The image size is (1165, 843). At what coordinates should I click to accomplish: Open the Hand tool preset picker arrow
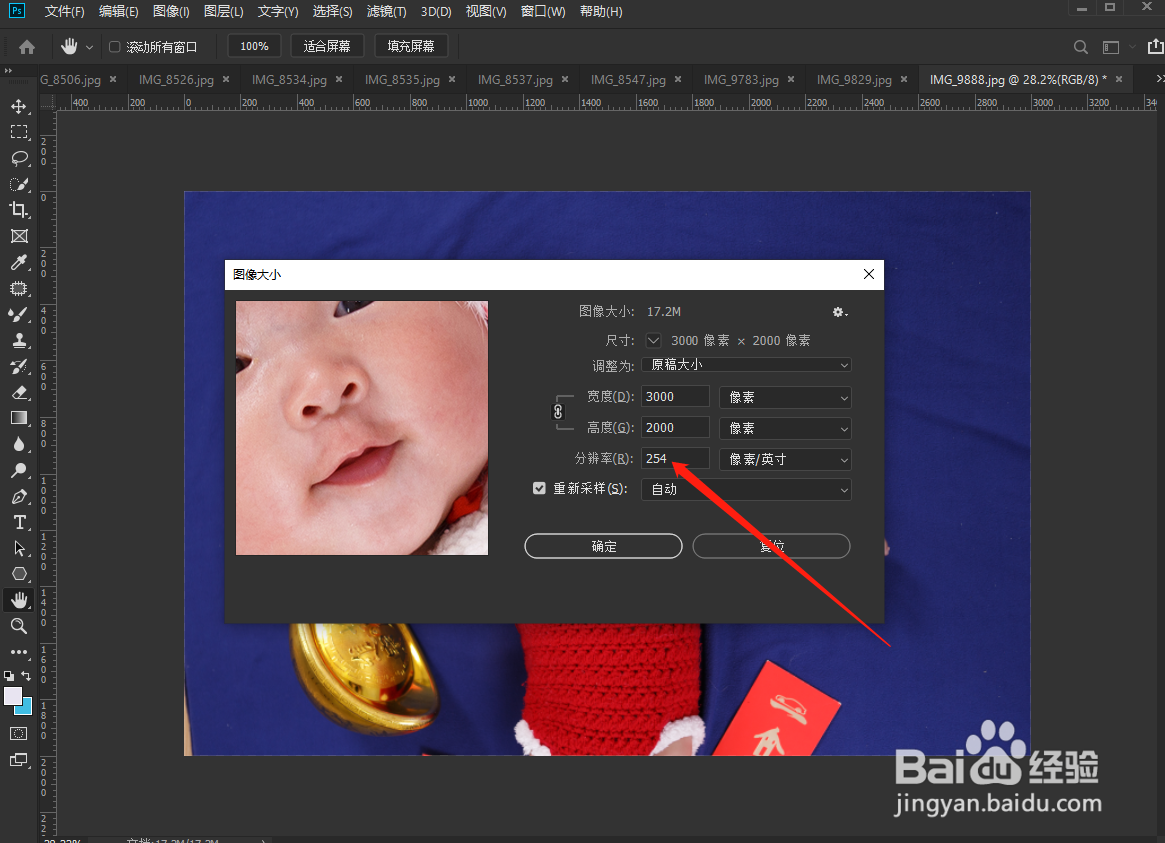(89, 47)
